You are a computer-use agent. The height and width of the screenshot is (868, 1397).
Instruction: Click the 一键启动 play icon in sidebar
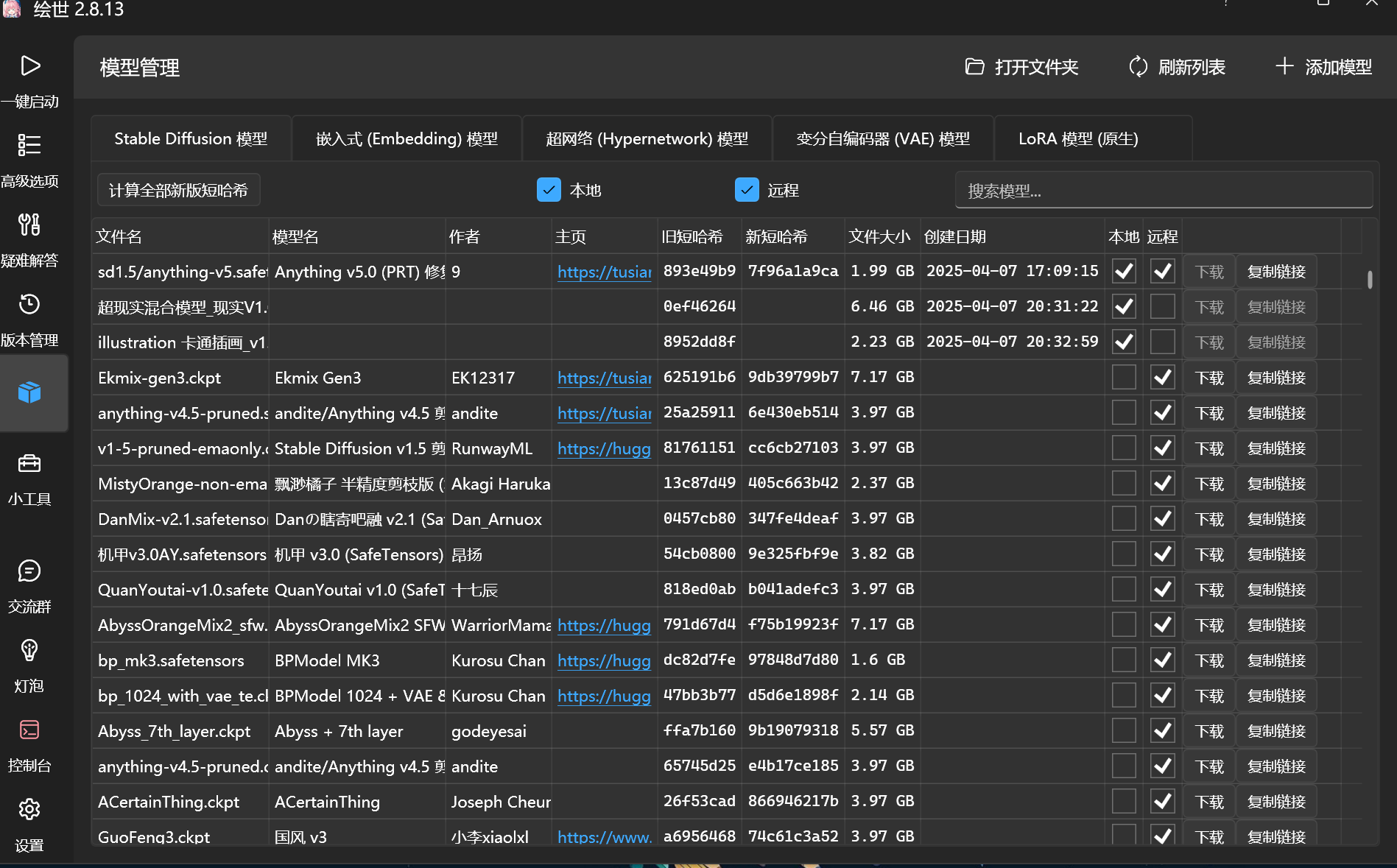tap(29, 66)
